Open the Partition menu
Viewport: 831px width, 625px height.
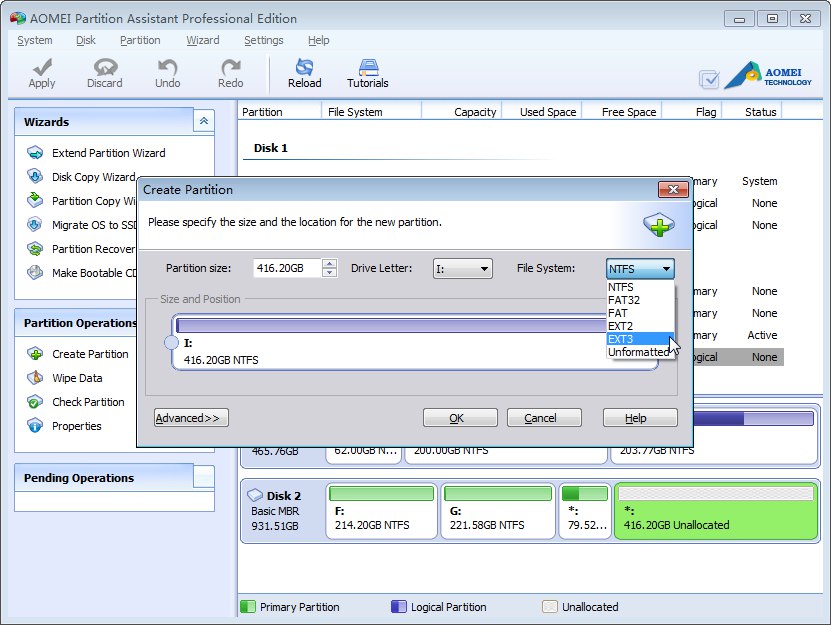(140, 40)
